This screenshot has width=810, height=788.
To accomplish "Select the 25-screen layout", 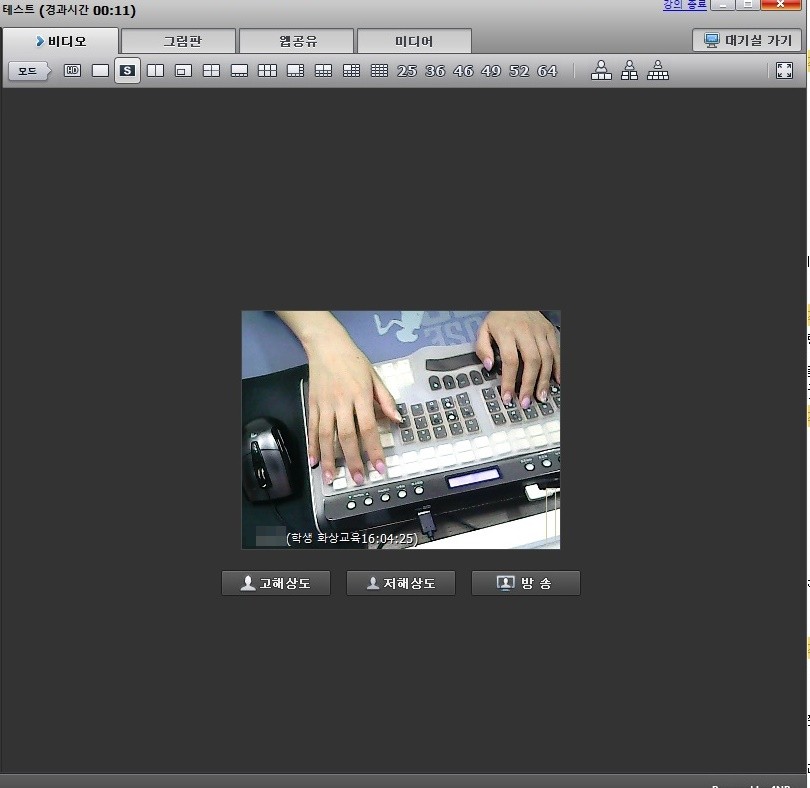I will point(407,71).
